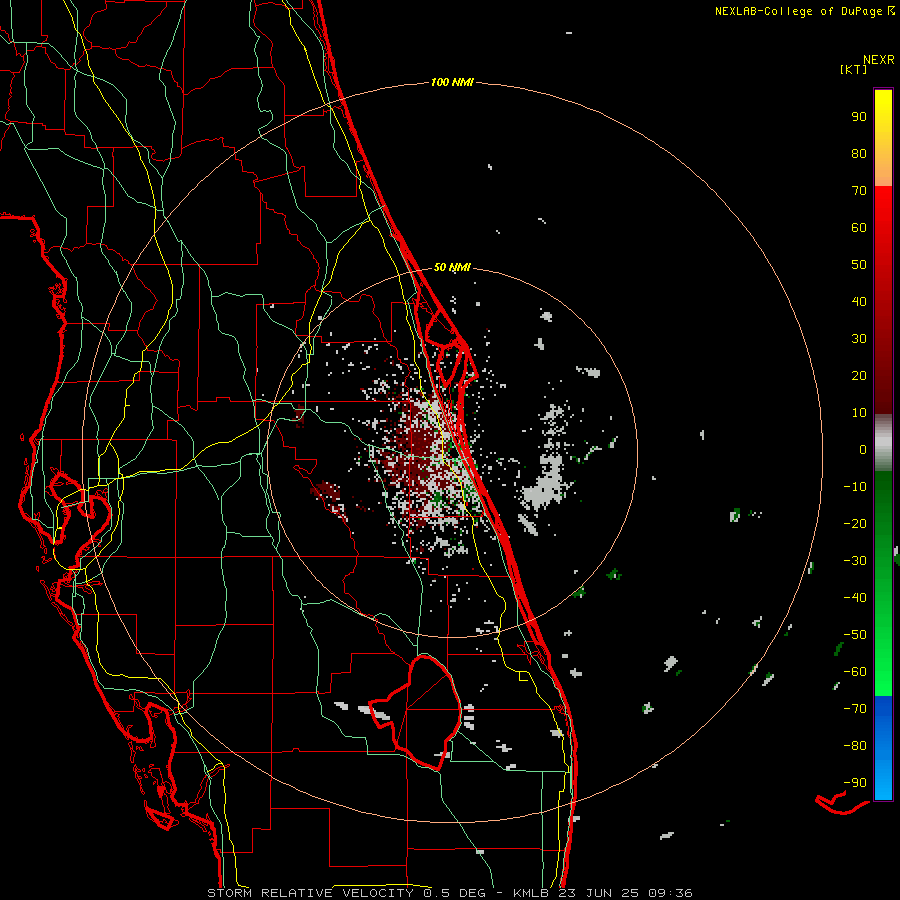Image resolution: width=900 pixels, height=900 pixels.
Task: Click the 60 value on the velocity scale
Action: pyautogui.click(x=859, y=227)
